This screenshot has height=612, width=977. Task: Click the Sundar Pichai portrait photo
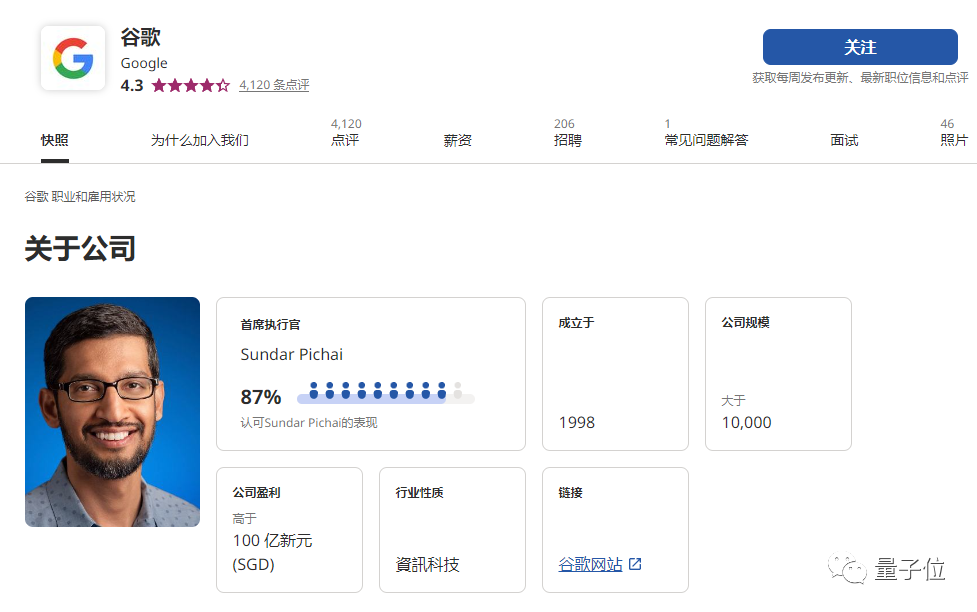point(112,412)
